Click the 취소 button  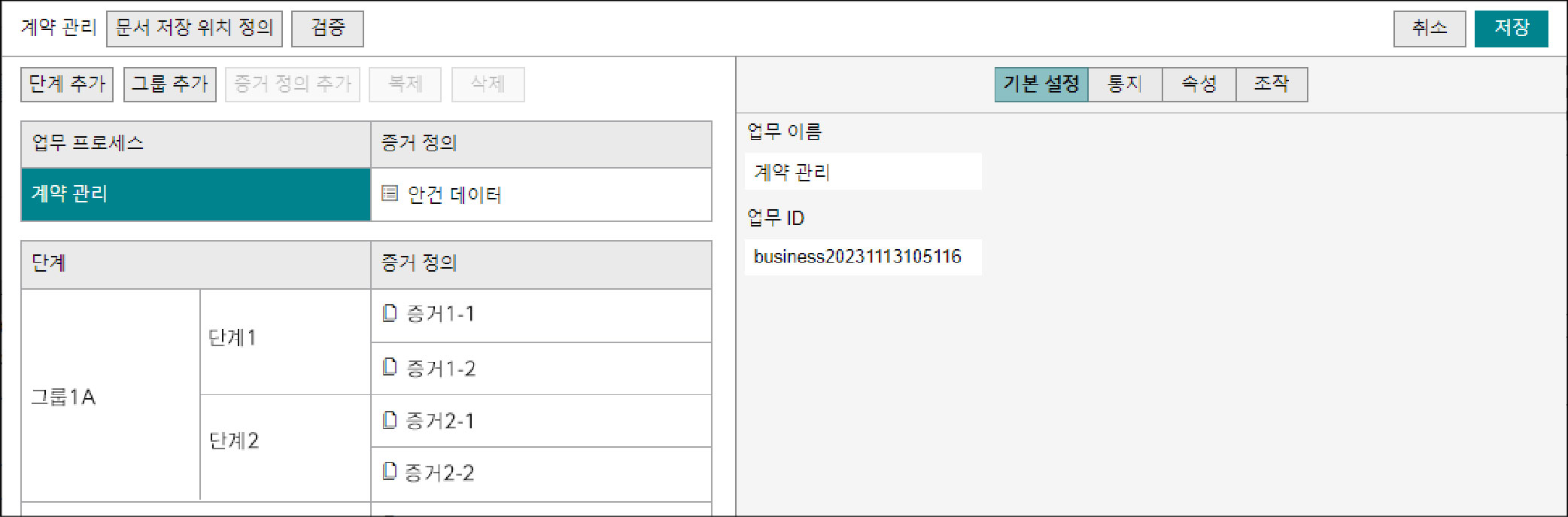[1430, 29]
